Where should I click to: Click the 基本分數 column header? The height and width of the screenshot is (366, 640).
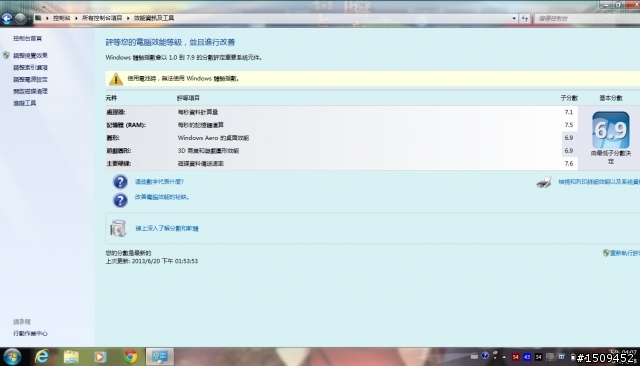click(611, 98)
